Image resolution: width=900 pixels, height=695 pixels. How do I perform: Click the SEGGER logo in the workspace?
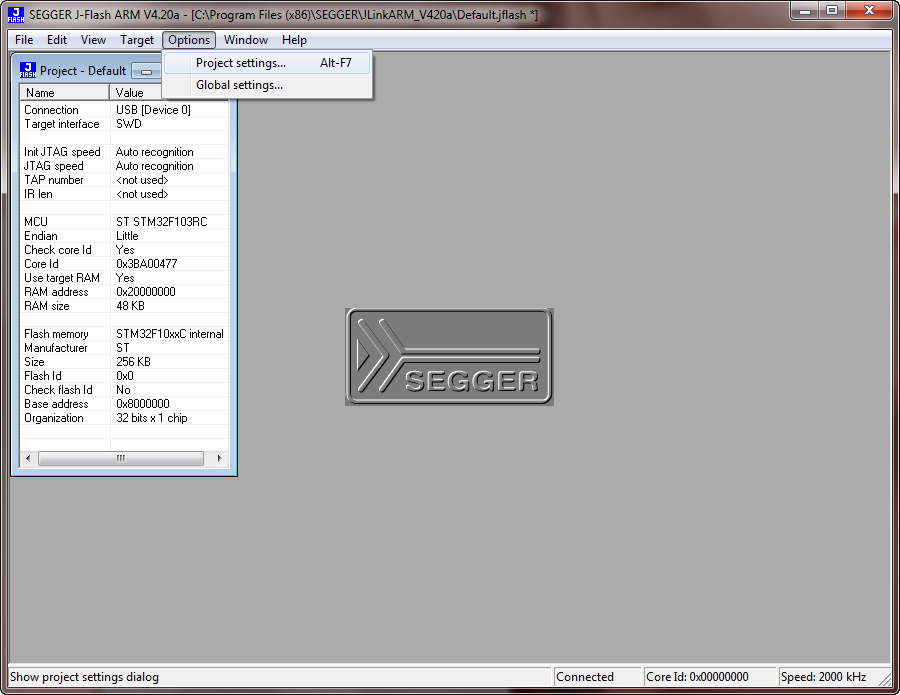449,357
